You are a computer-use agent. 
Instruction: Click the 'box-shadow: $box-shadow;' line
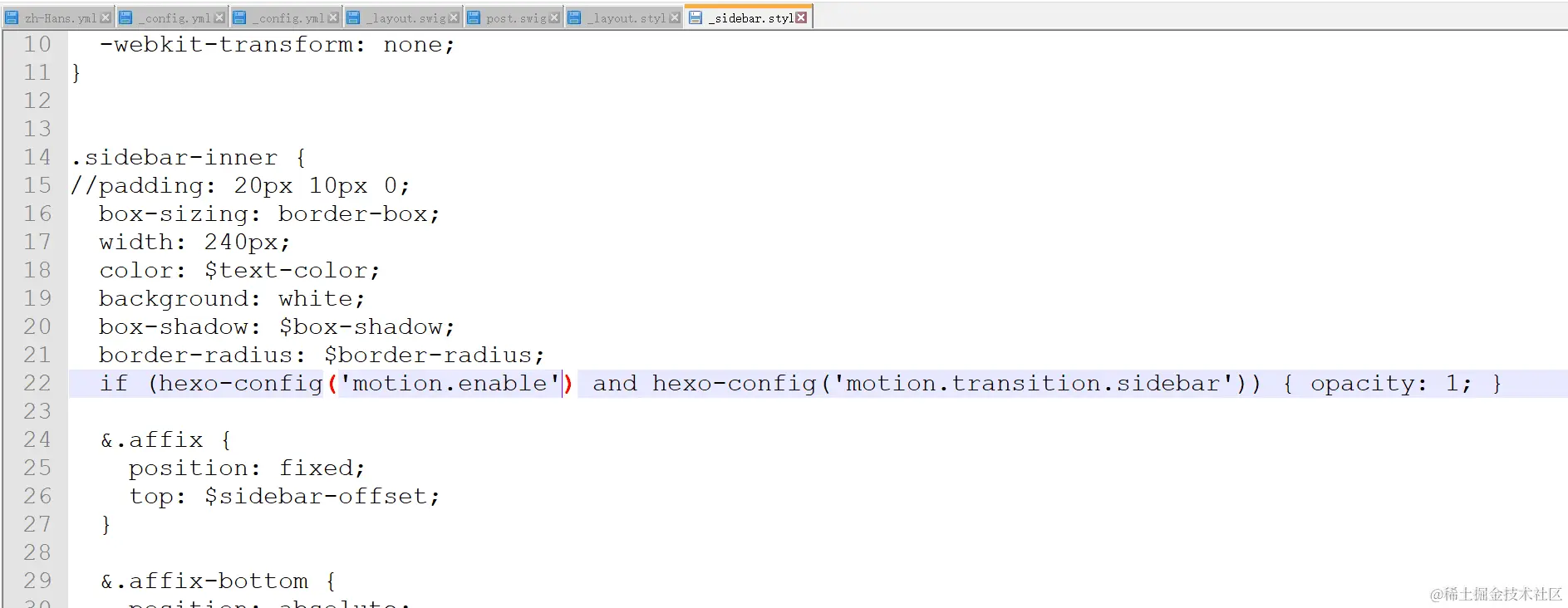tap(277, 326)
